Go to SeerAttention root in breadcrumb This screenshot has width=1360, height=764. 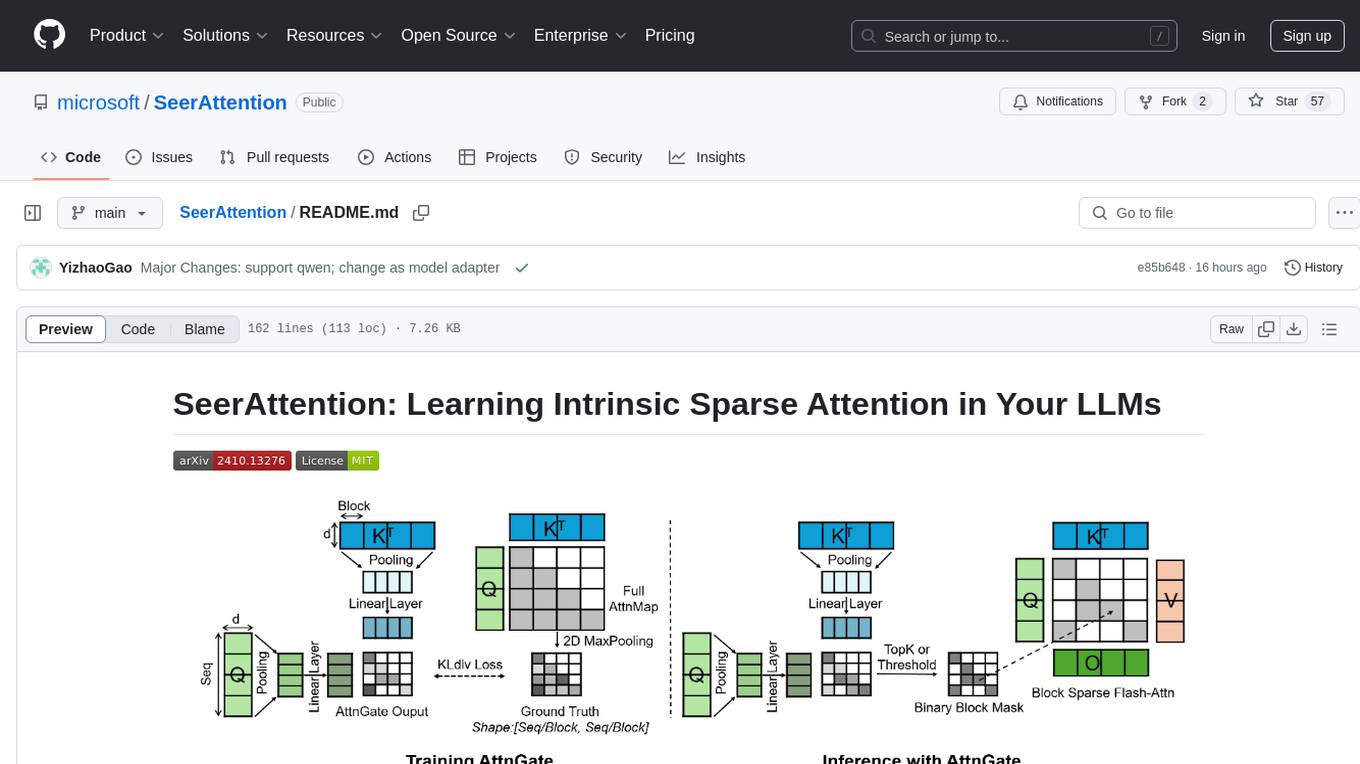[232, 212]
